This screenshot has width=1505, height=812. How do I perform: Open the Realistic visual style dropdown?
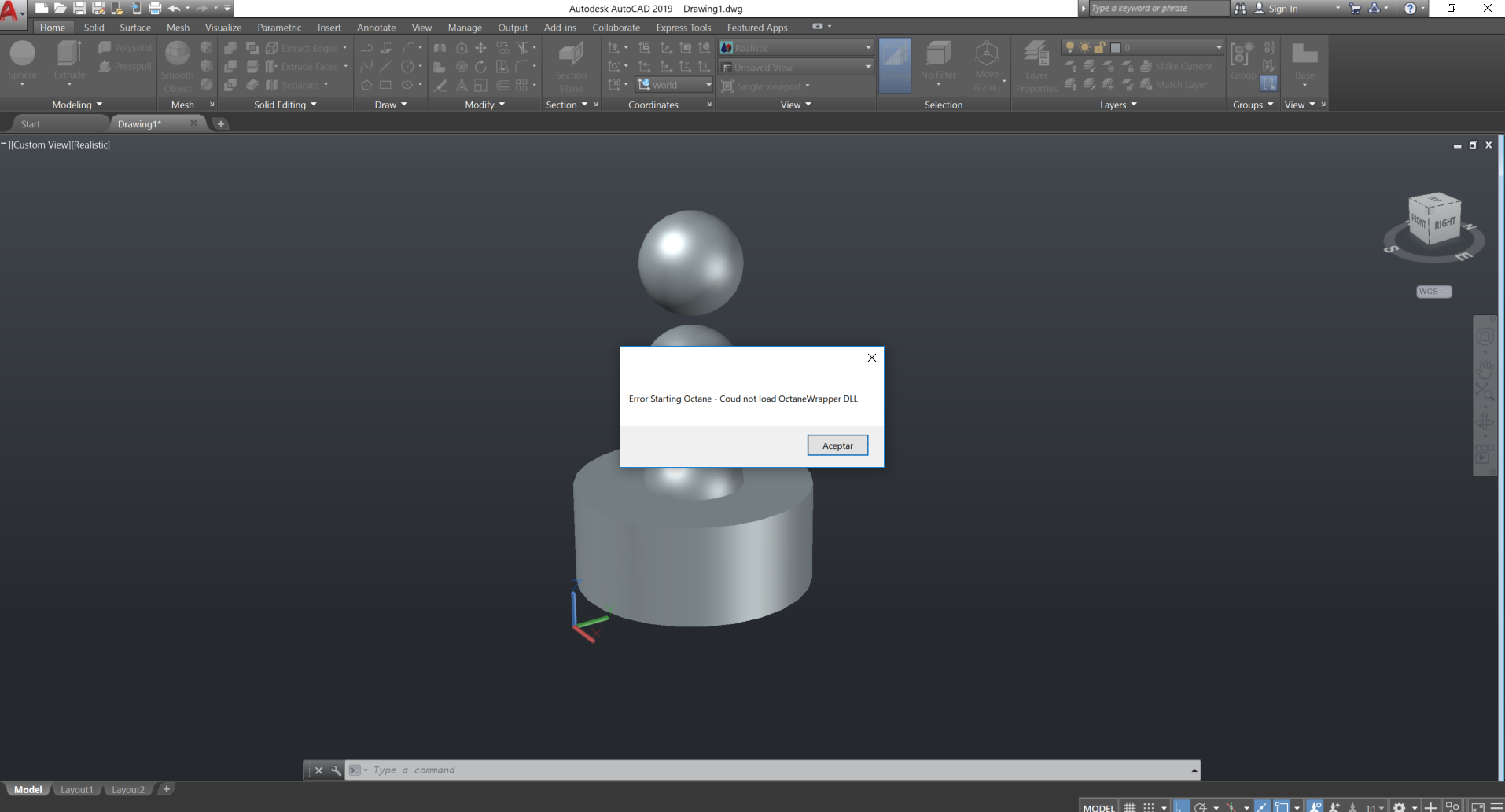coord(796,48)
